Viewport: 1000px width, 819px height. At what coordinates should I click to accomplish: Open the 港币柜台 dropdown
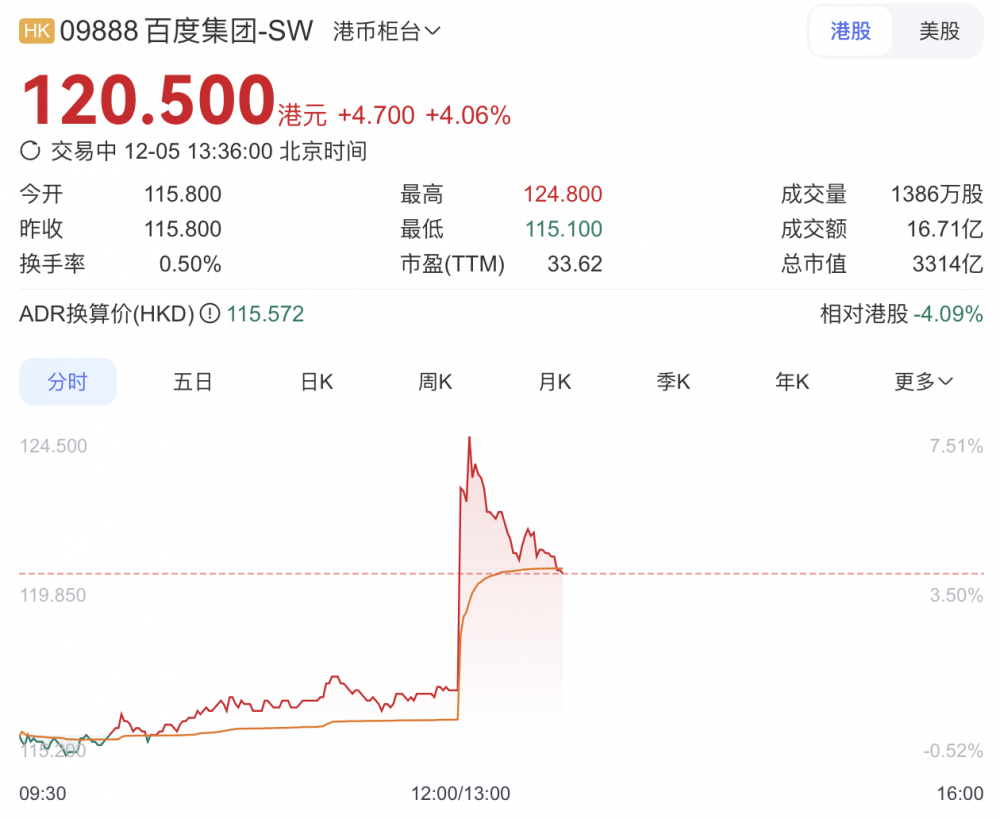point(386,31)
